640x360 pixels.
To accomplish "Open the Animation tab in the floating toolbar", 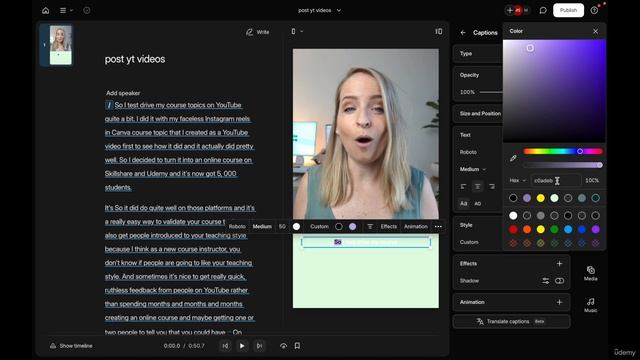I will point(416,227).
